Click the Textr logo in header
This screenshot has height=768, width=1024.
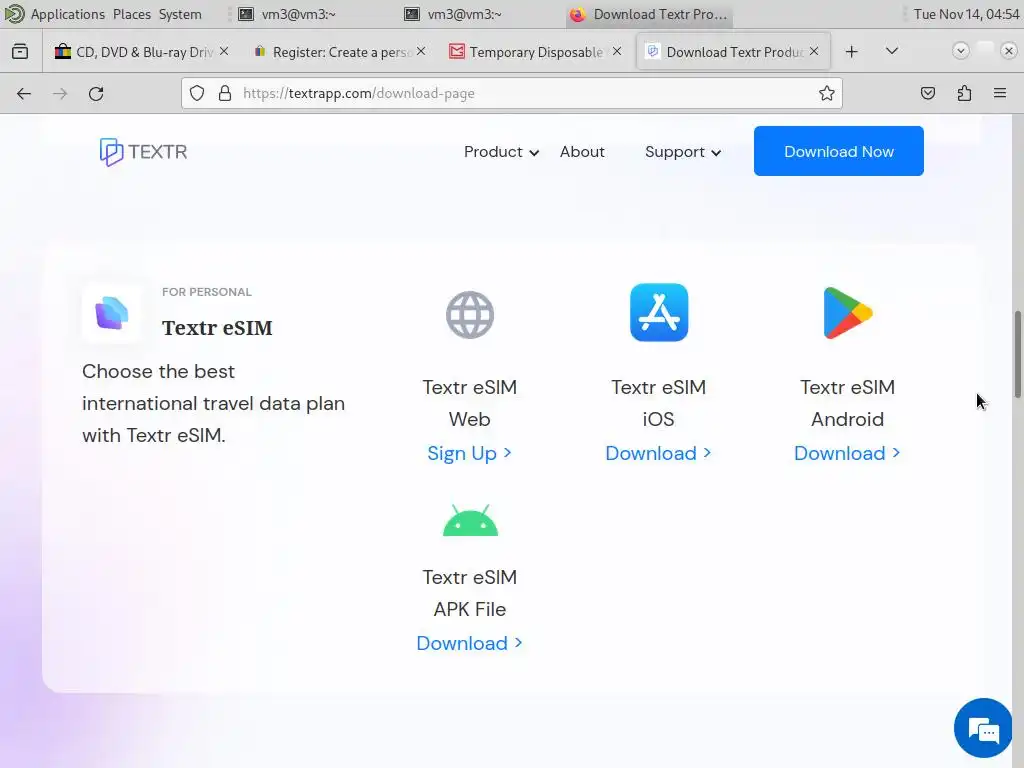click(143, 152)
